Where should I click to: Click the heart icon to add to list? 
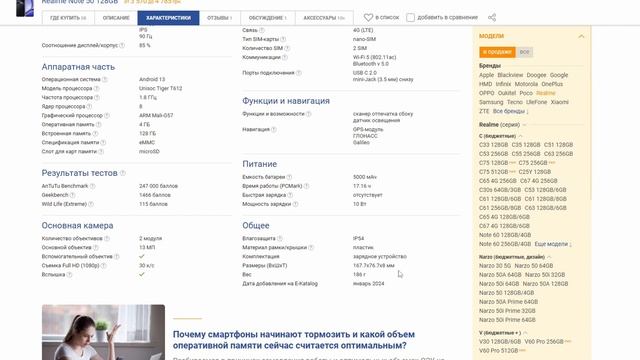tap(368, 17)
